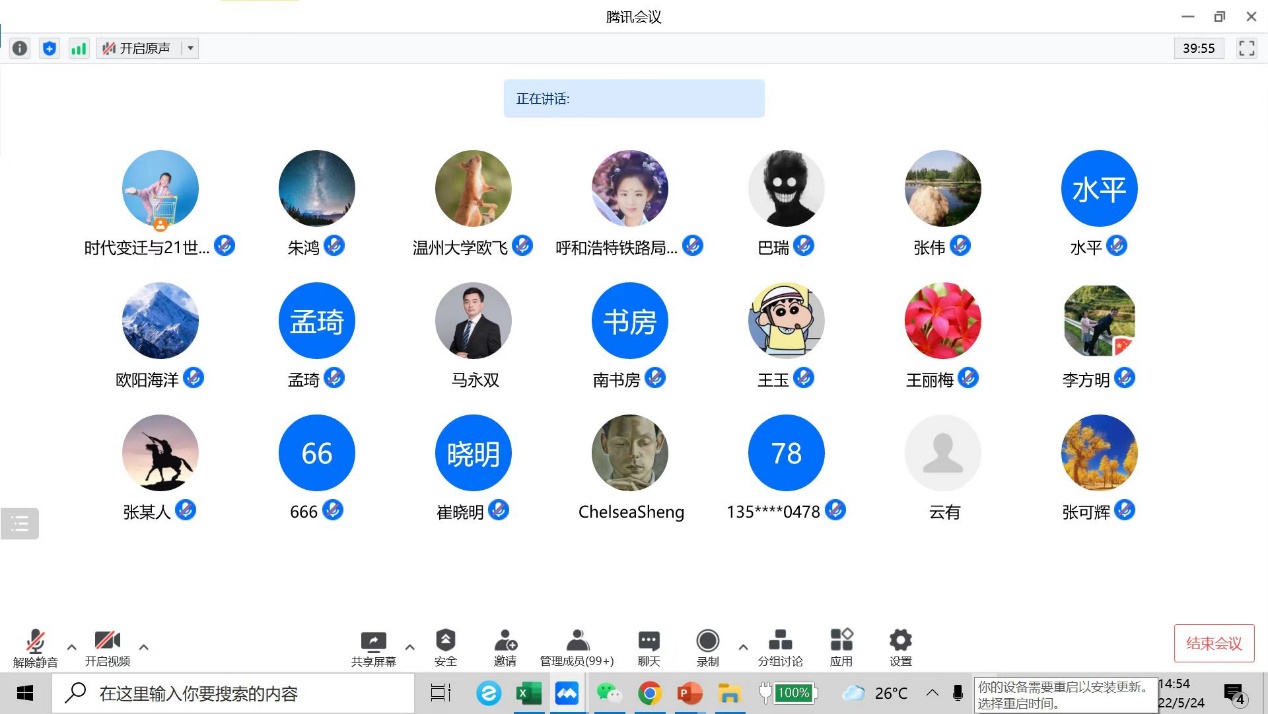Open the Share Screen (共享屏幕) tool
The image size is (1268, 714).
[373, 647]
